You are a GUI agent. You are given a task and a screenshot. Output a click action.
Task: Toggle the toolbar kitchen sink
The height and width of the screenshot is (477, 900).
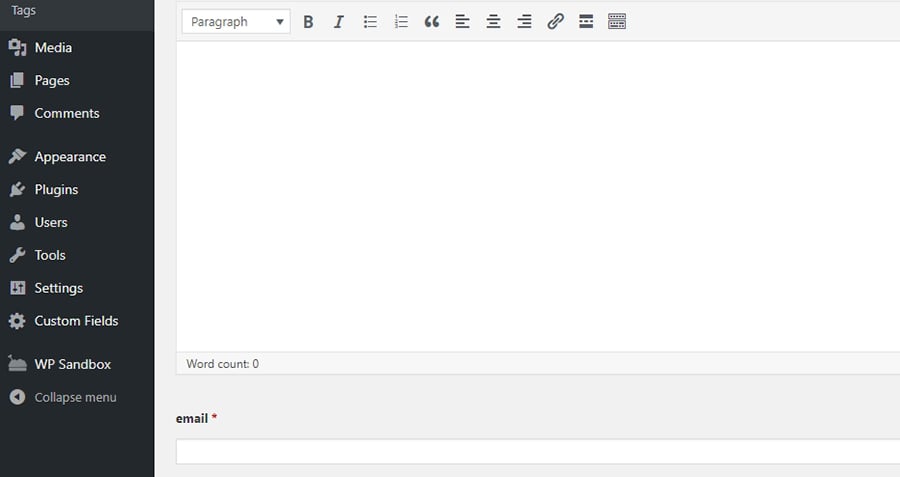(617, 22)
